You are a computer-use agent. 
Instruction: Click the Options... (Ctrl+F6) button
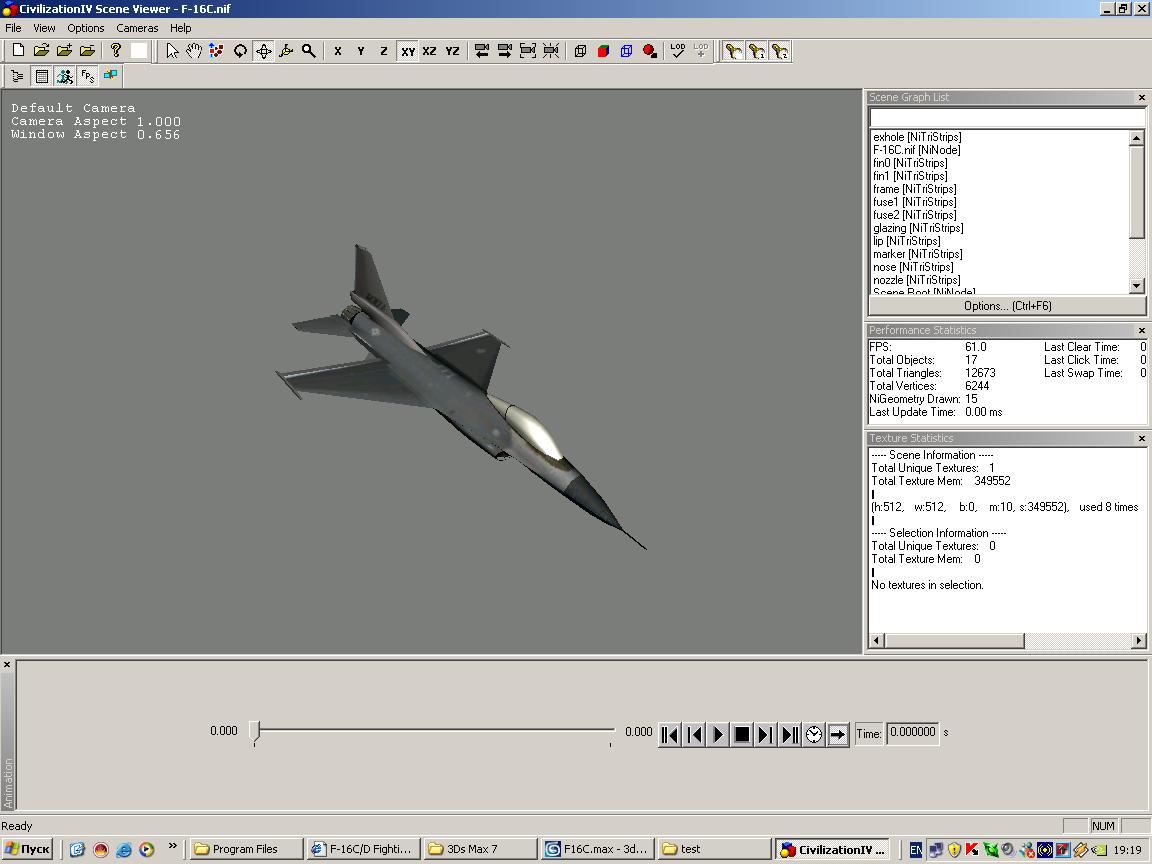pyautogui.click(x=1006, y=306)
